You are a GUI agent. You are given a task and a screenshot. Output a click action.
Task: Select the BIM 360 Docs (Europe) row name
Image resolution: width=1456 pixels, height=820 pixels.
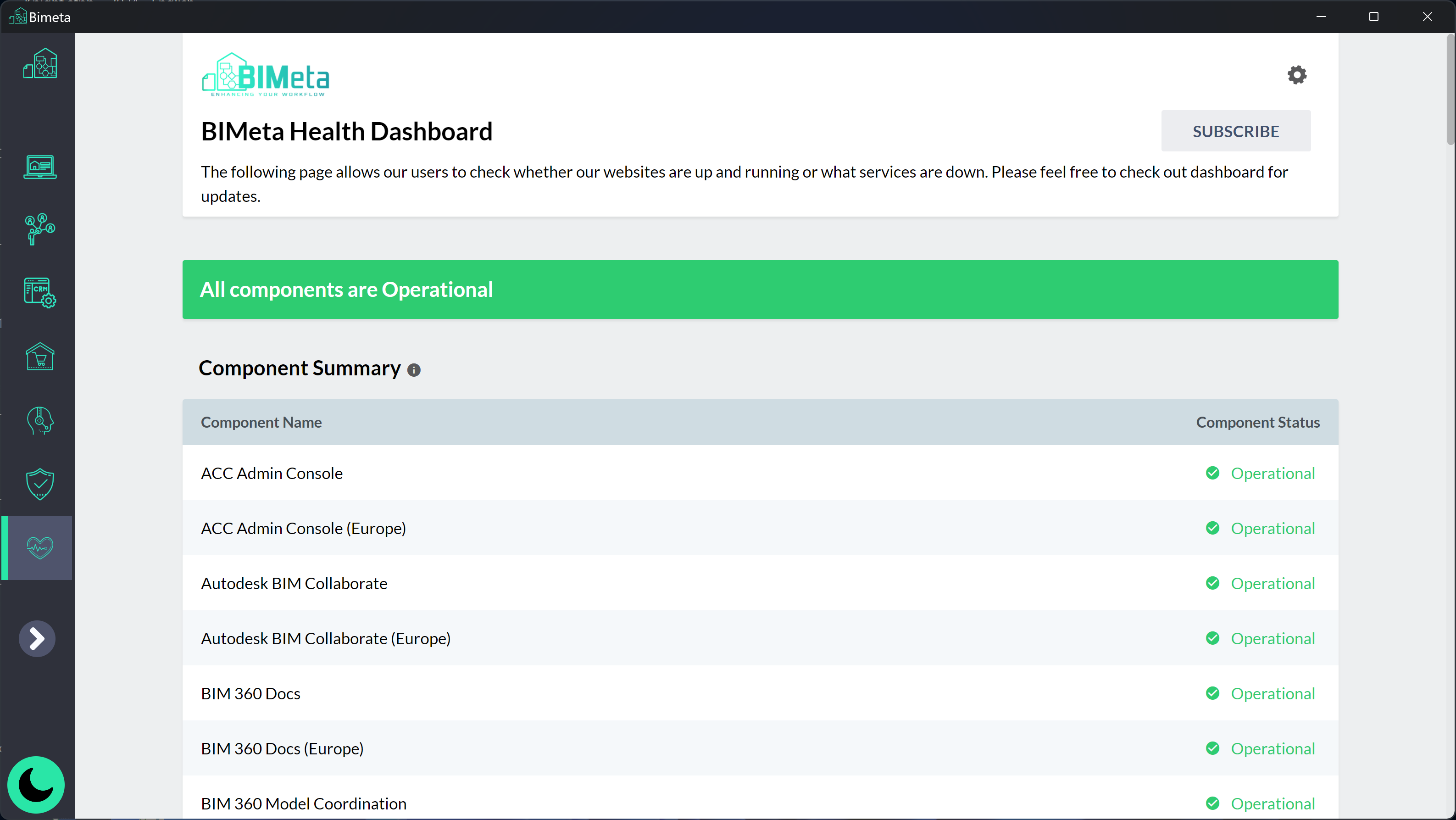[282, 748]
